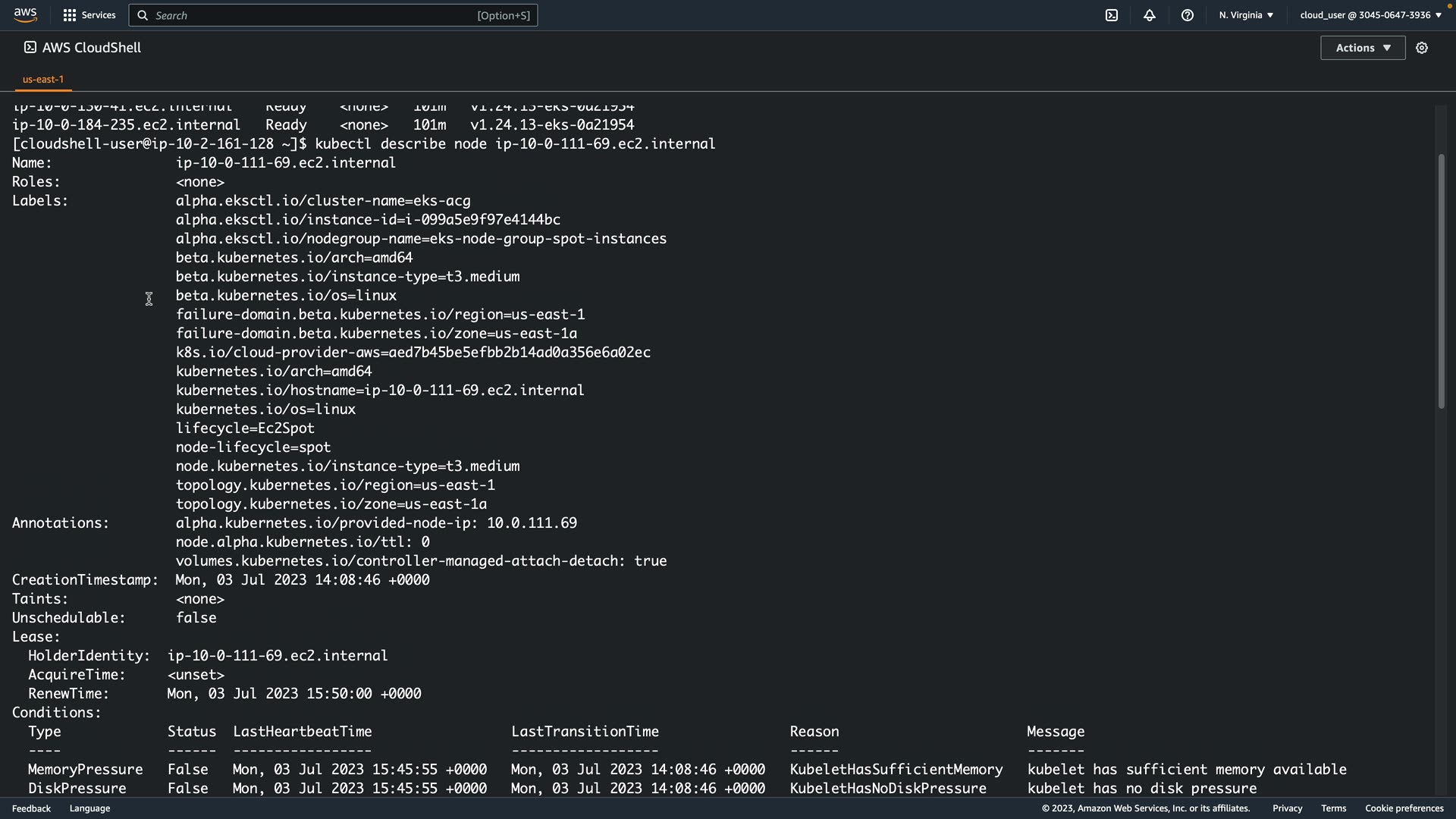Click the CloudShell icon in top bar

[1112, 15]
